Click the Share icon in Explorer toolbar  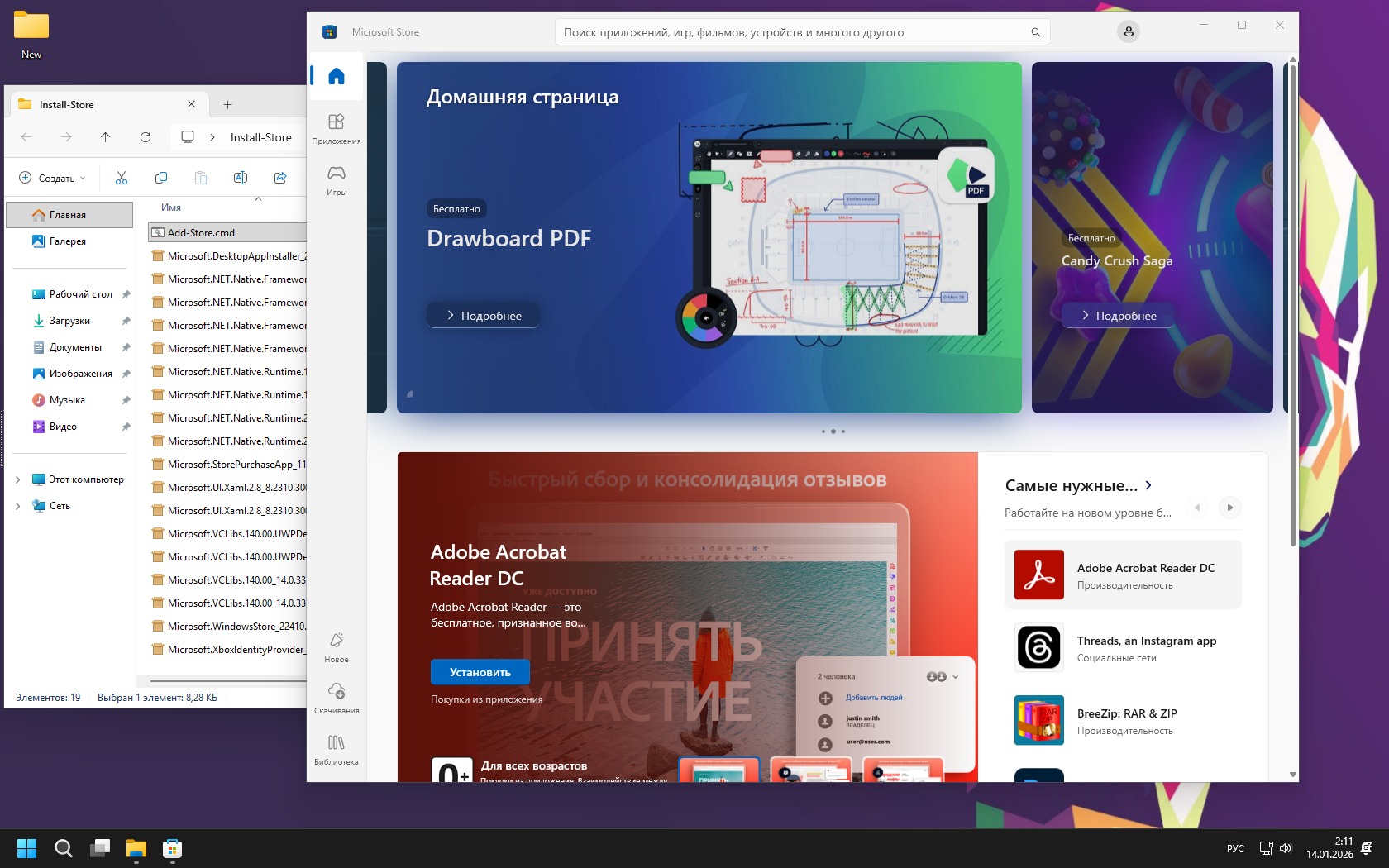click(x=280, y=178)
